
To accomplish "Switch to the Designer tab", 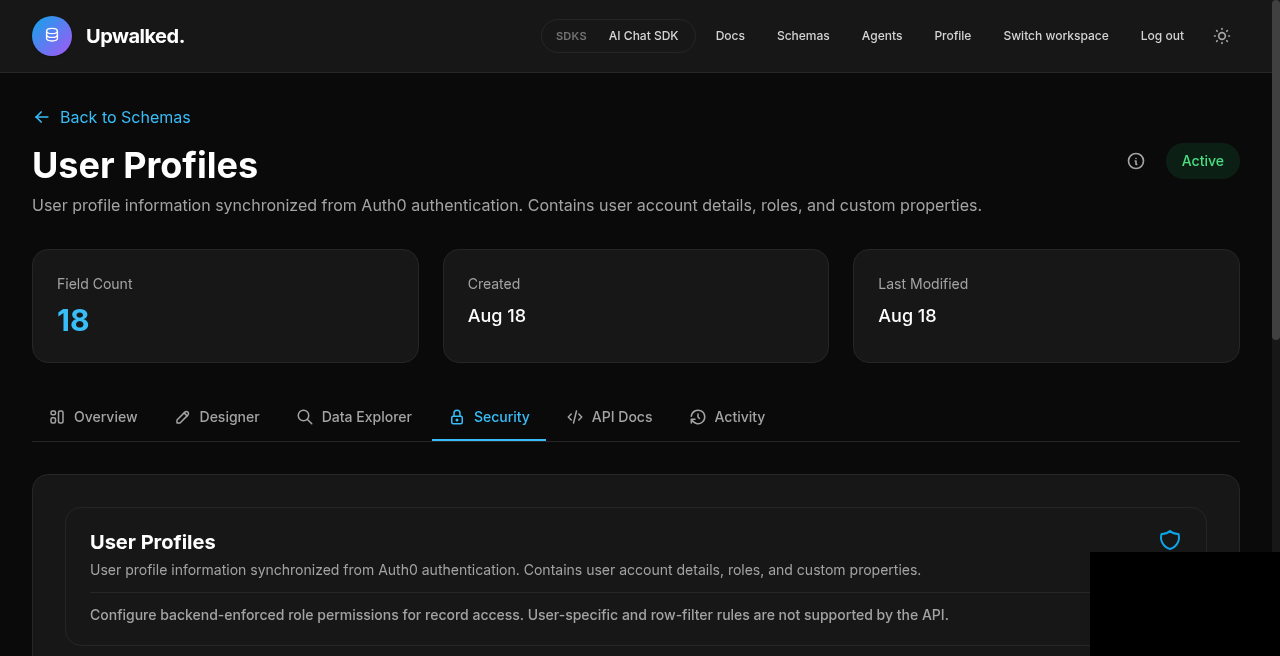I will click(x=217, y=417).
